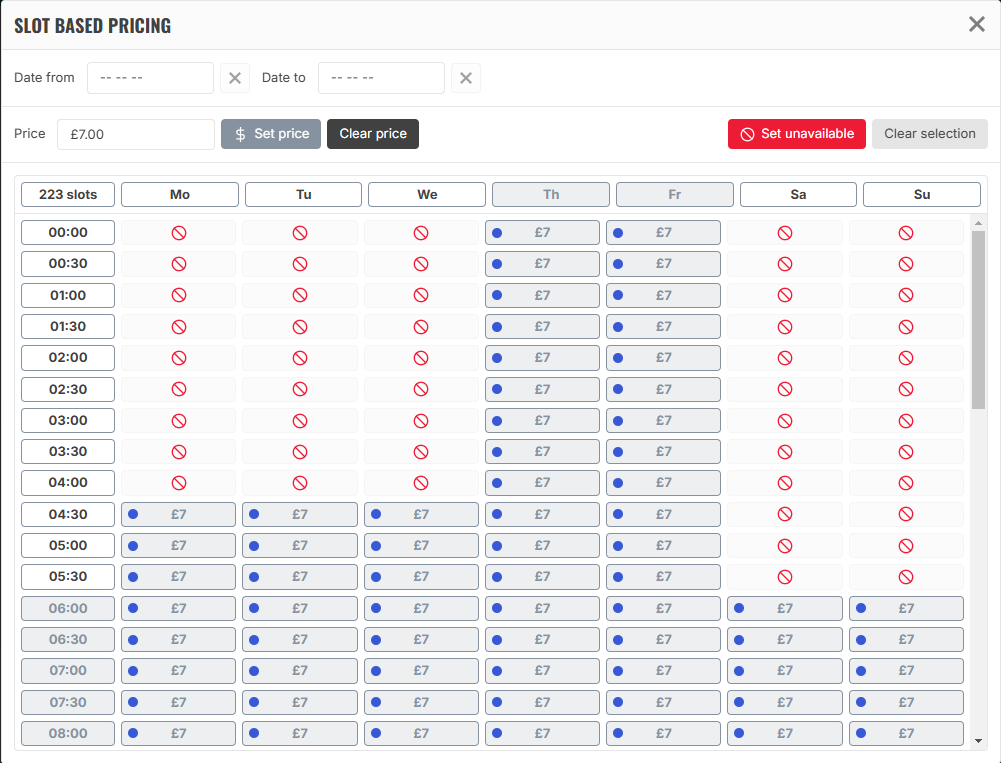Click unavailable icon for Saturday 03:00
The width and height of the screenshot is (1001, 763).
pos(785,421)
